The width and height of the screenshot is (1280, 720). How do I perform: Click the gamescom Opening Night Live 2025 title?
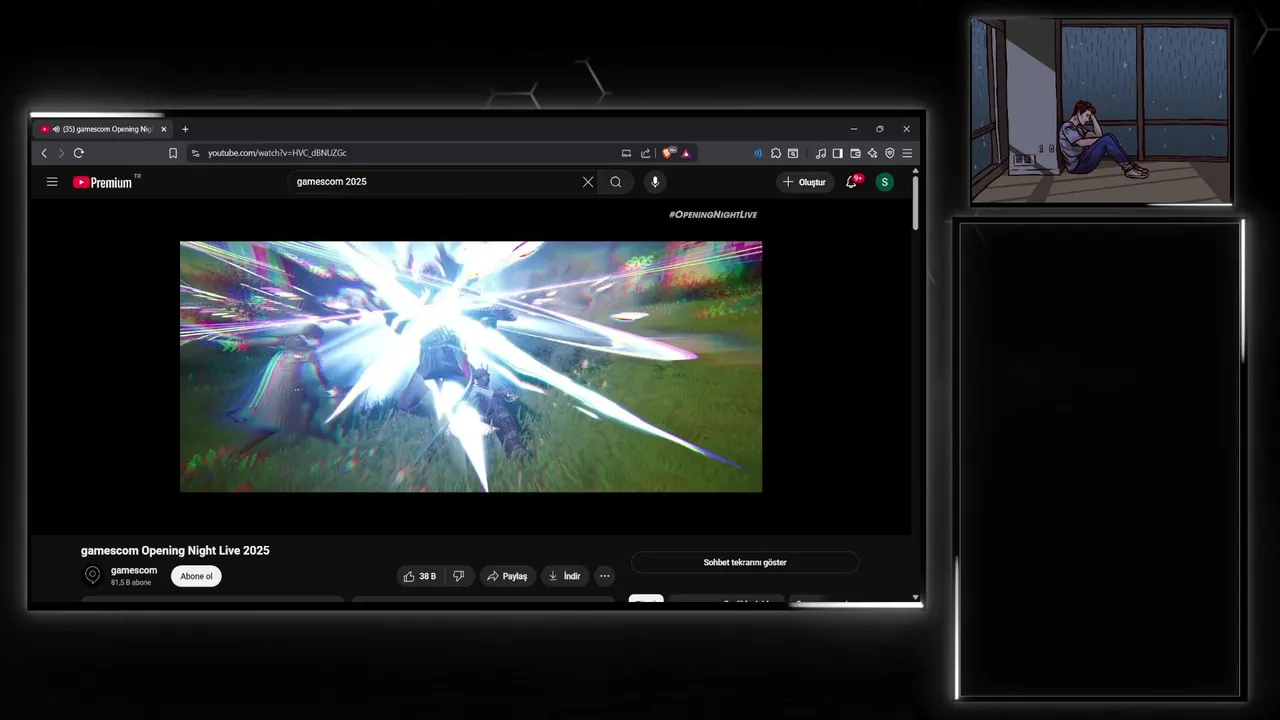point(175,550)
